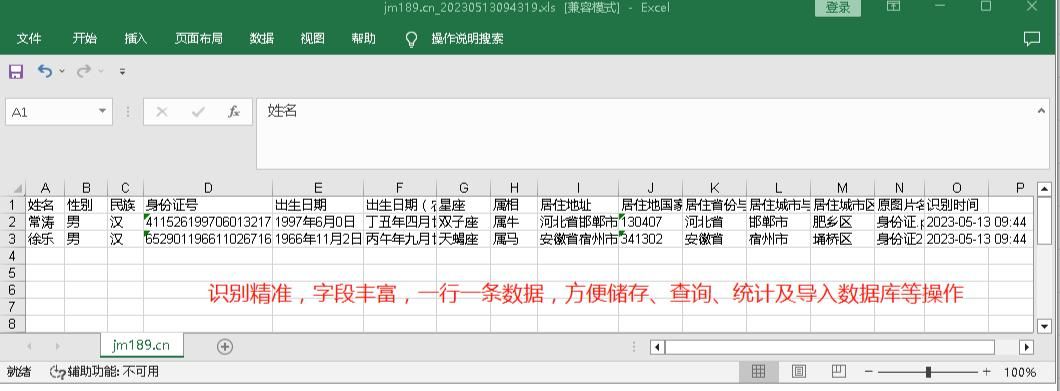Click the Redo arrow icon
The image size is (1060, 391).
[84, 71]
